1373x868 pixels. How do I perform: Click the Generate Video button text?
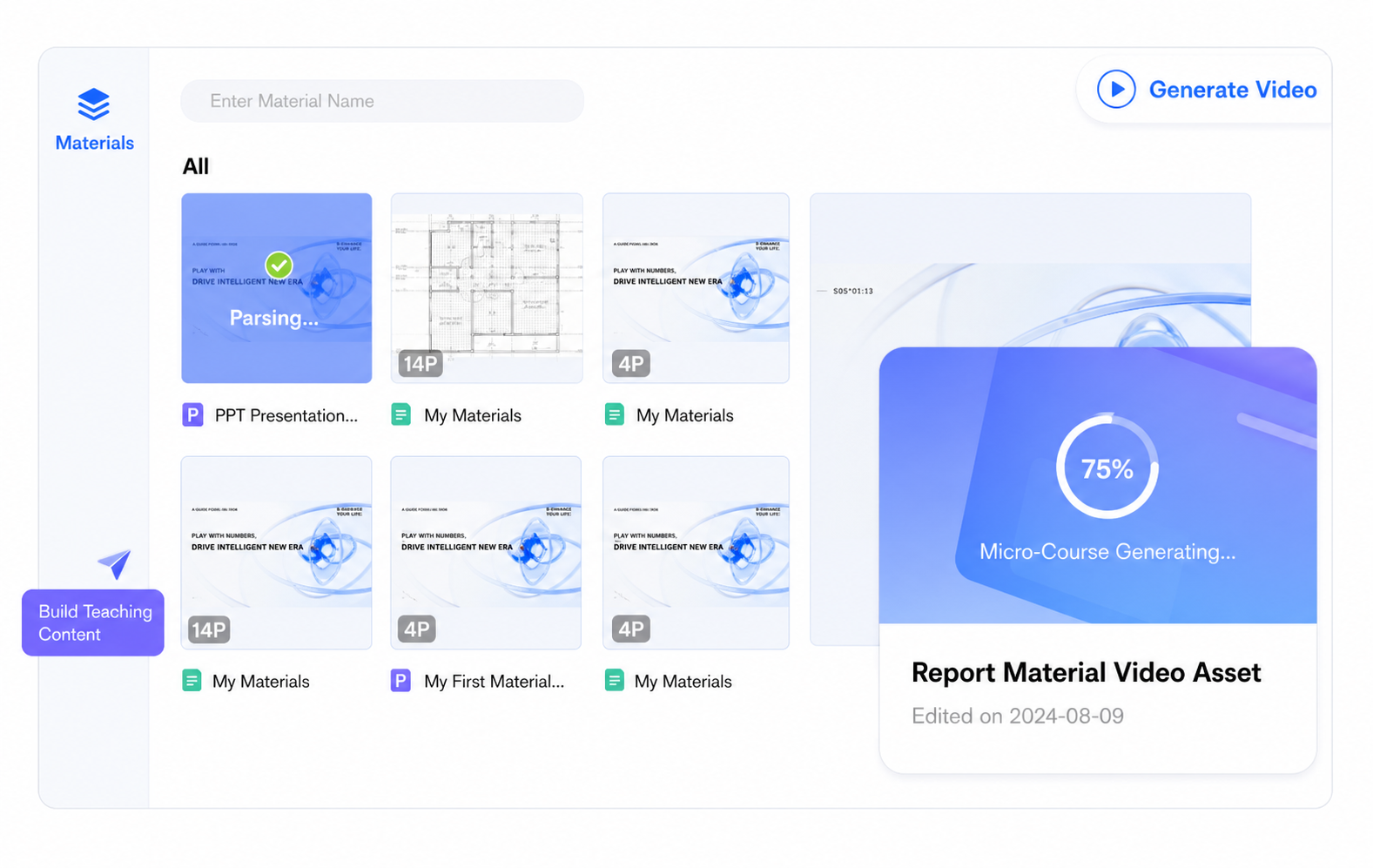pos(1233,90)
